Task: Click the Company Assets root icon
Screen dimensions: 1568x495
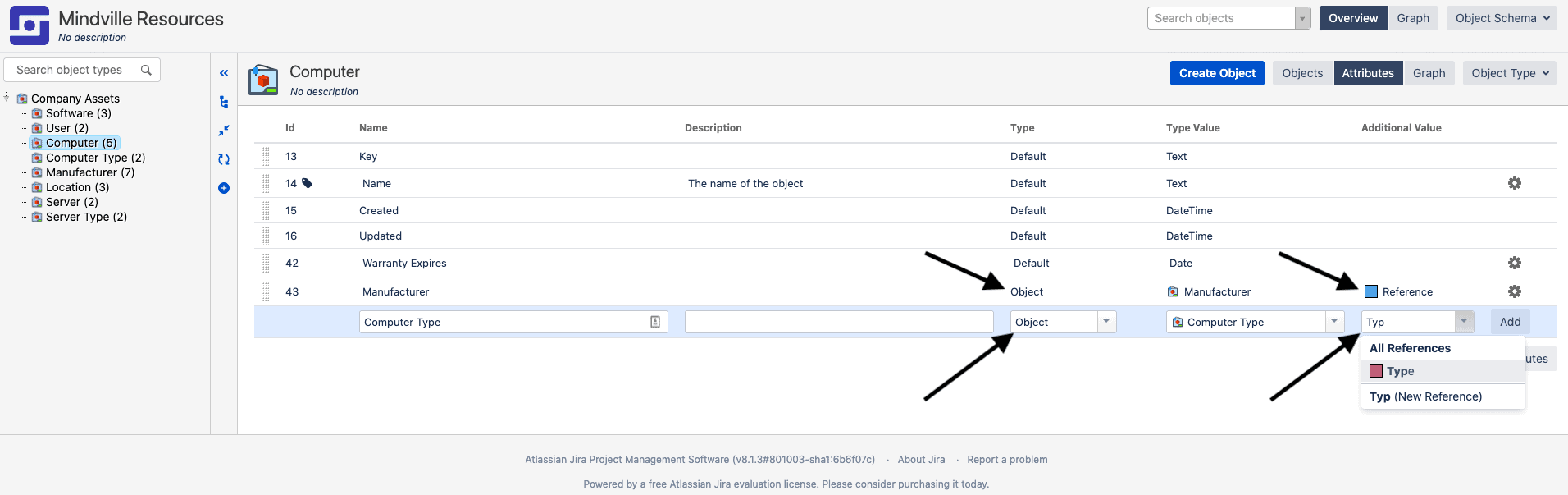Action: click(22, 99)
